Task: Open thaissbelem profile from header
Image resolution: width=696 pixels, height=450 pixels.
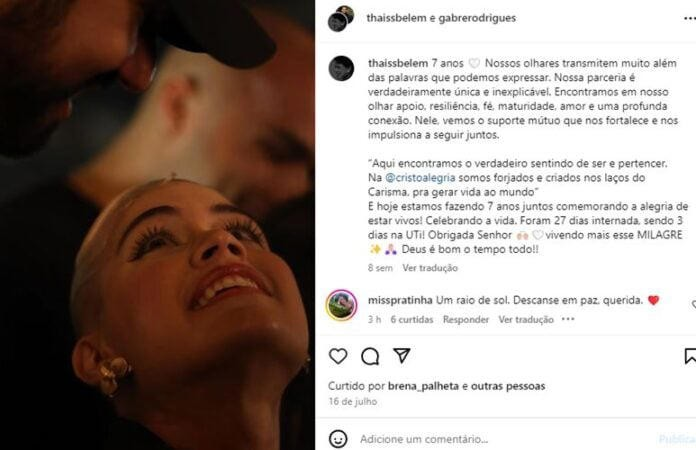Action: tap(396, 18)
